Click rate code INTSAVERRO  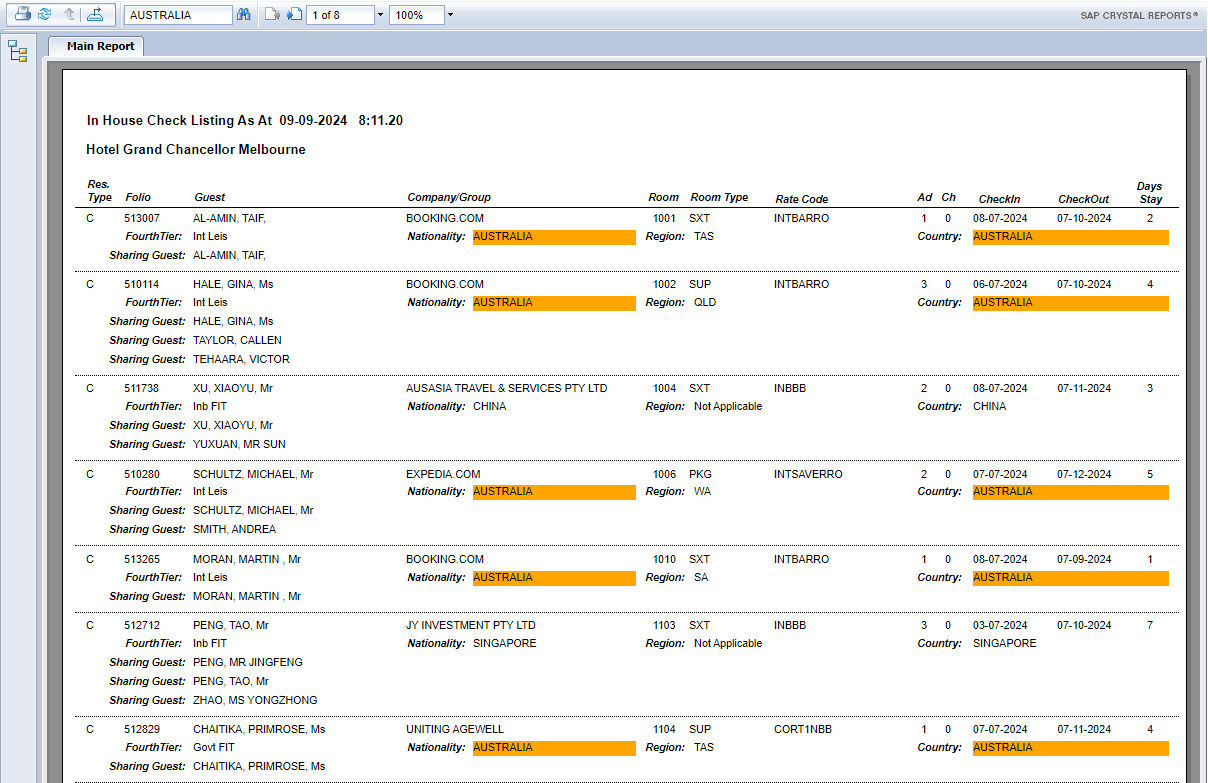pos(808,474)
